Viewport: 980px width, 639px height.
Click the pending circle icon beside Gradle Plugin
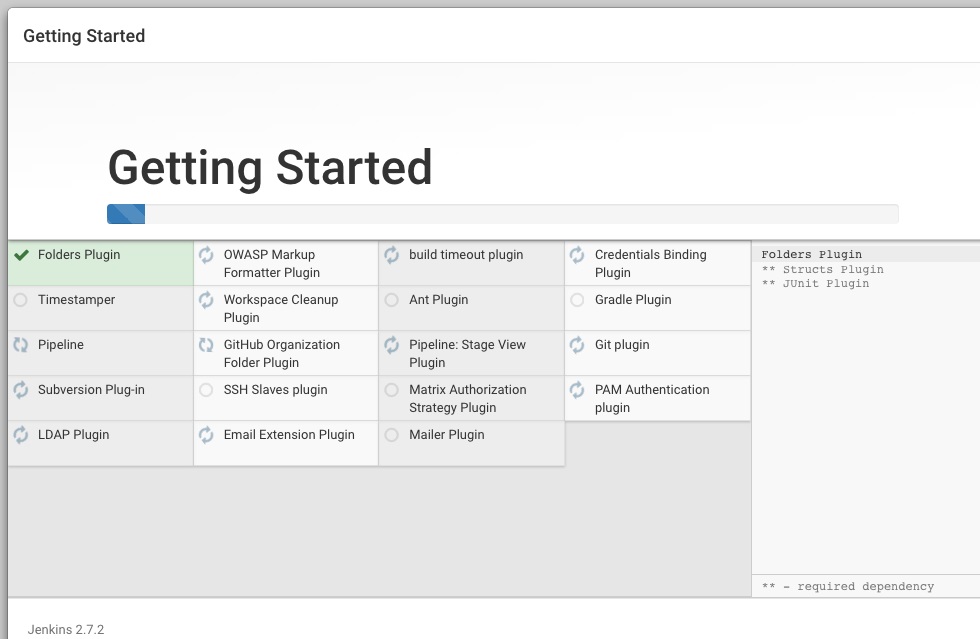[578, 300]
